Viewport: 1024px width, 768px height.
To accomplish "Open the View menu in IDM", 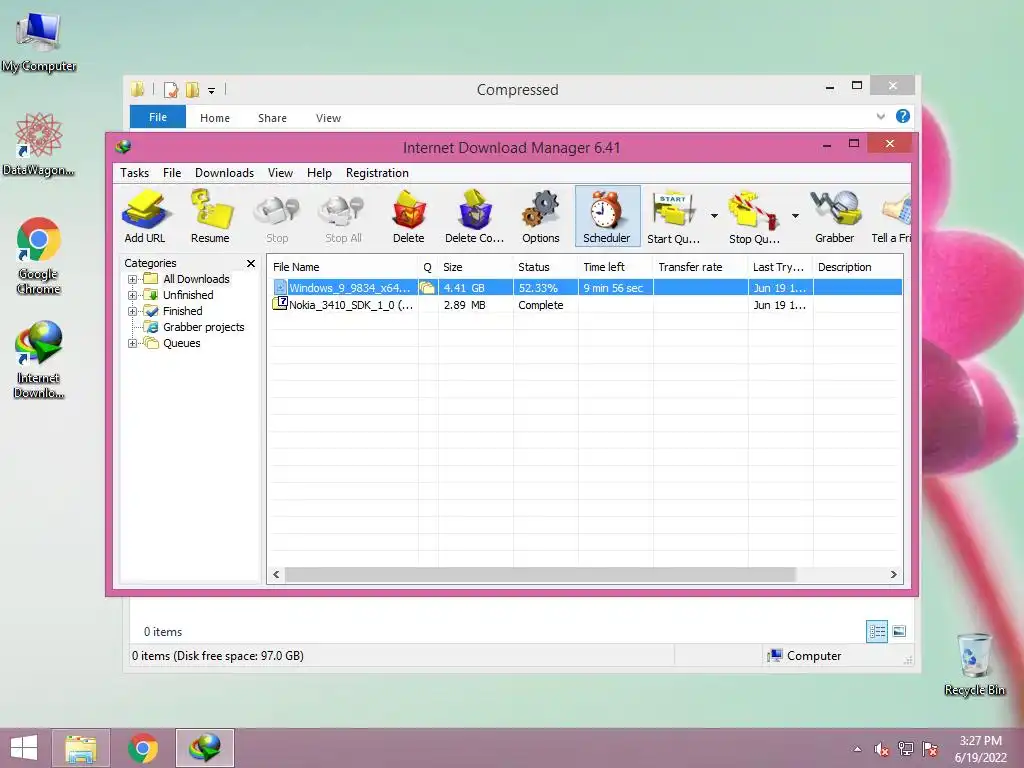I will [280, 173].
